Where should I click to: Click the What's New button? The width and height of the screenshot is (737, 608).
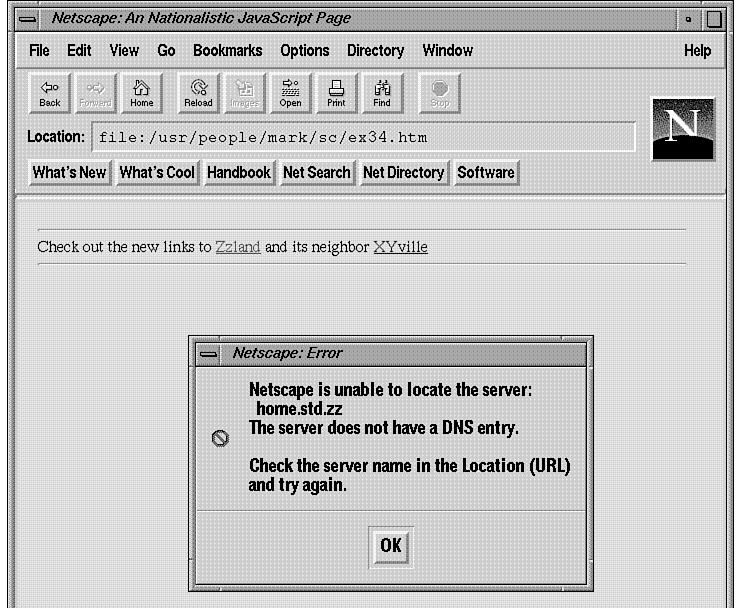click(x=69, y=172)
